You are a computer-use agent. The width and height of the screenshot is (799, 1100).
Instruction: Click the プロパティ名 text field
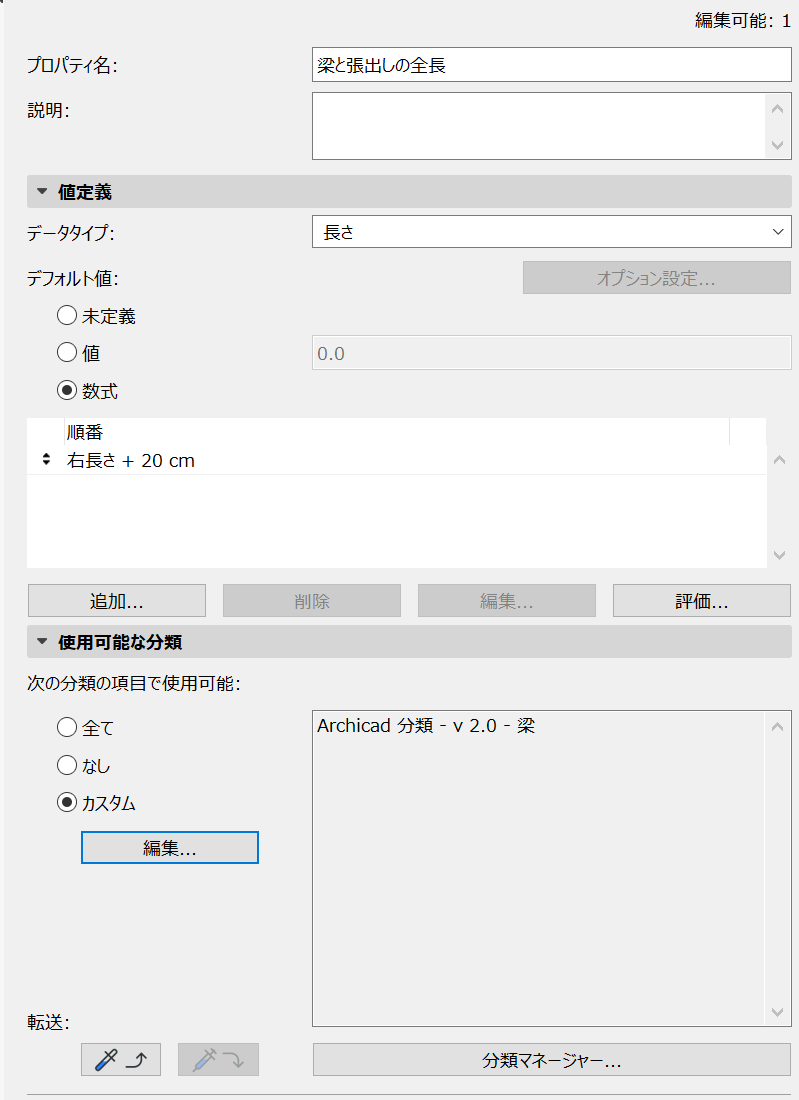pos(551,65)
